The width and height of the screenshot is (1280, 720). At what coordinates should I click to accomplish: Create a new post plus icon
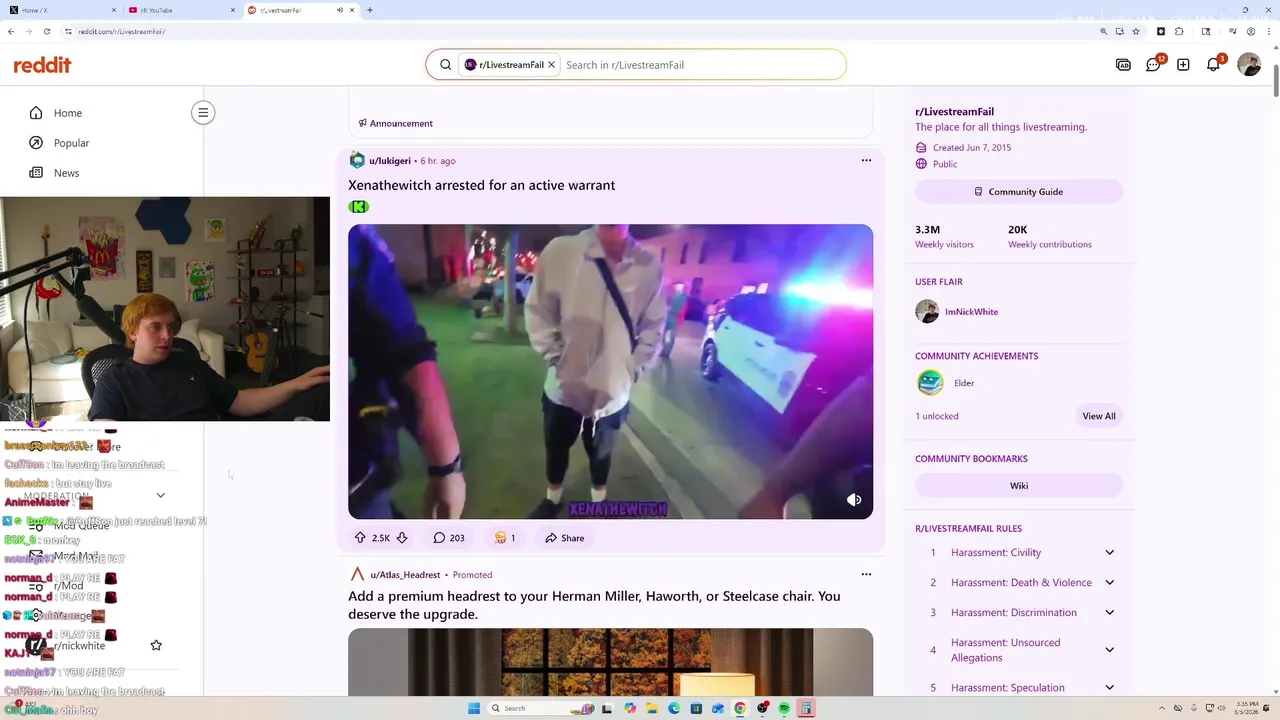(x=1183, y=65)
